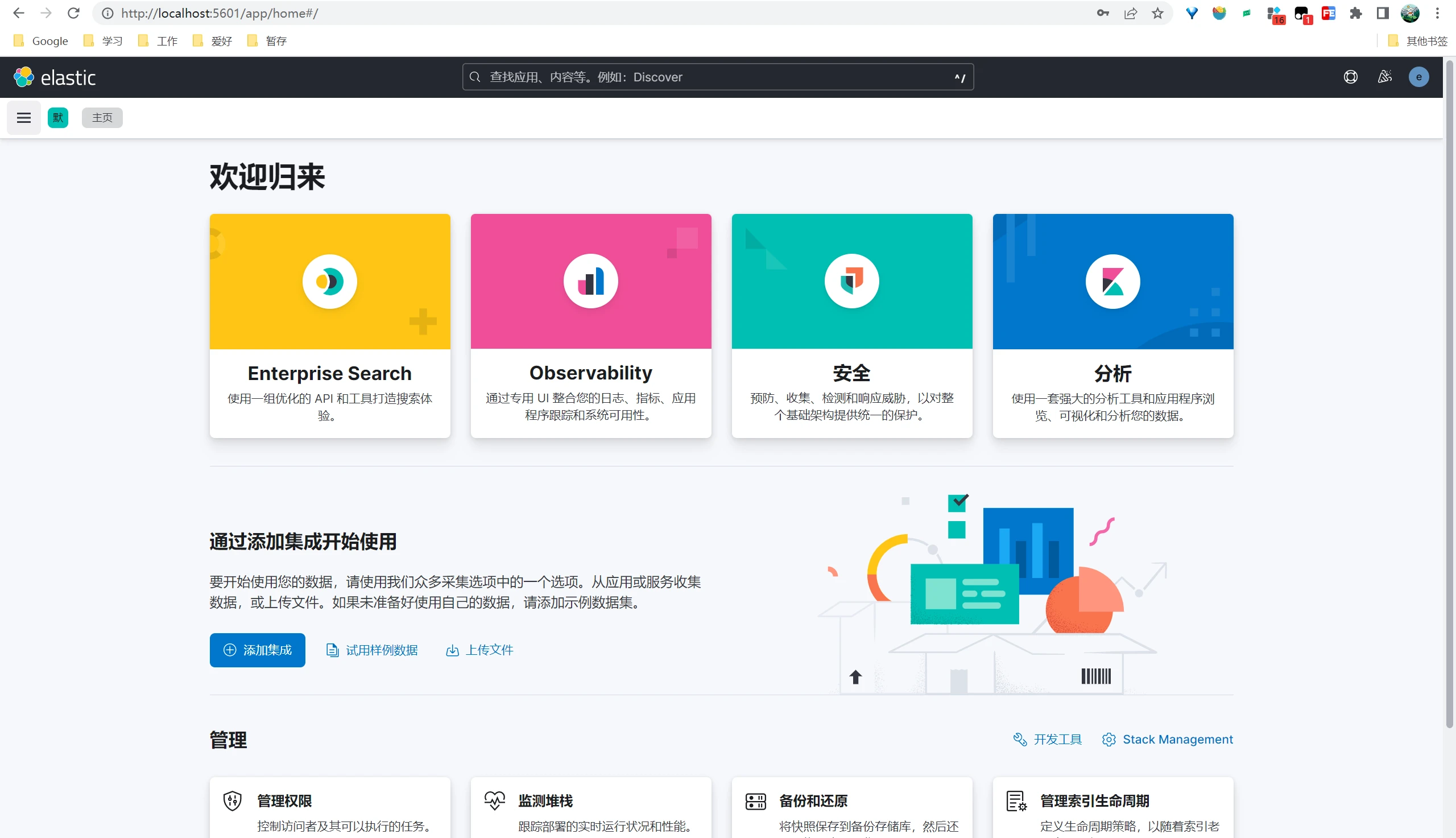Image resolution: width=1456 pixels, height=838 pixels.
Task: Open the 备份和还原 card title
Action: pos(813,800)
